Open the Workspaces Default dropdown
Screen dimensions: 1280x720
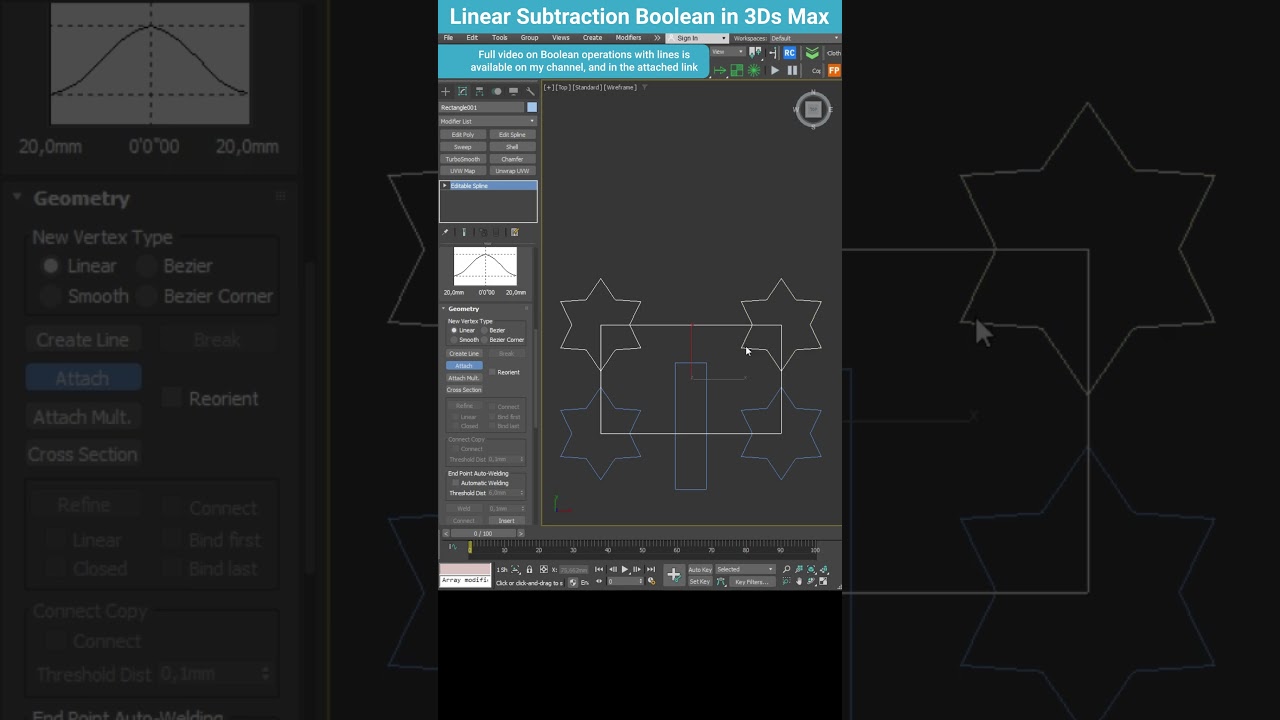point(804,38)
